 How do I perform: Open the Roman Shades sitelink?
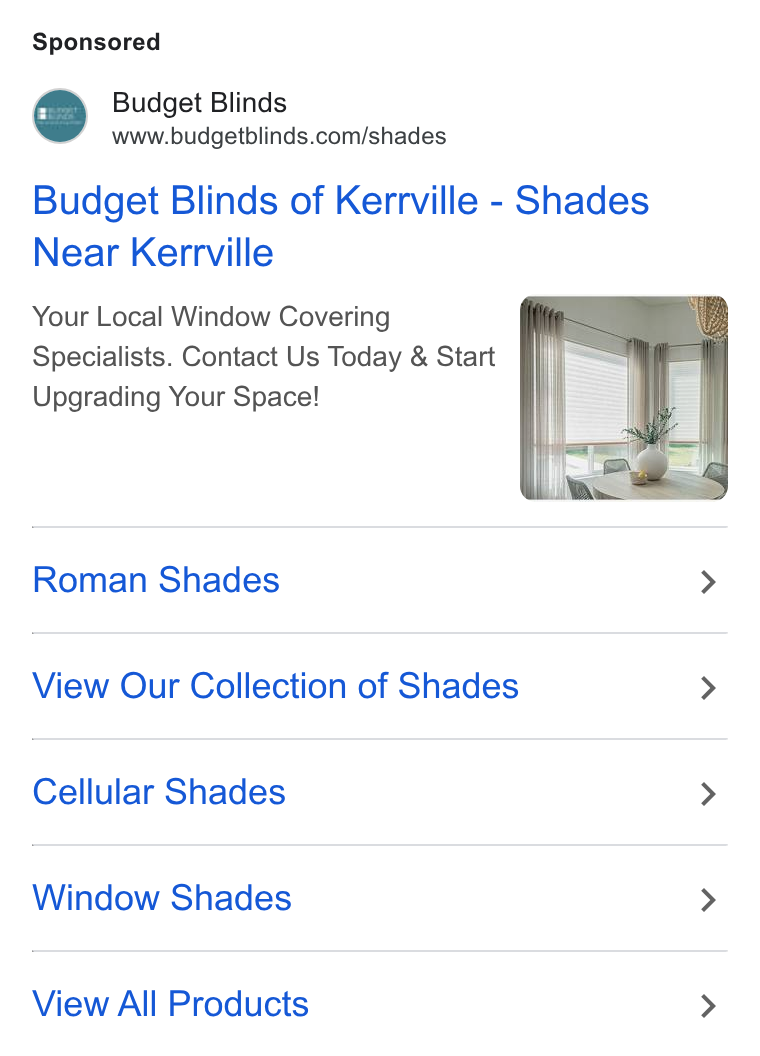(156, 580)
